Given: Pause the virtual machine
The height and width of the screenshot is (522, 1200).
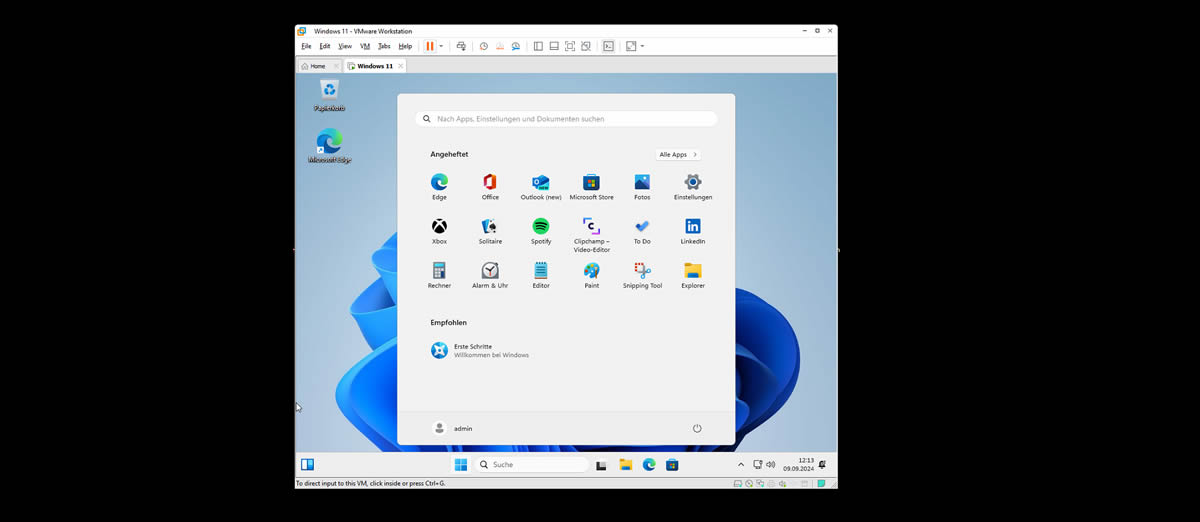Looking at the screenshot, I should pos(430,46).
